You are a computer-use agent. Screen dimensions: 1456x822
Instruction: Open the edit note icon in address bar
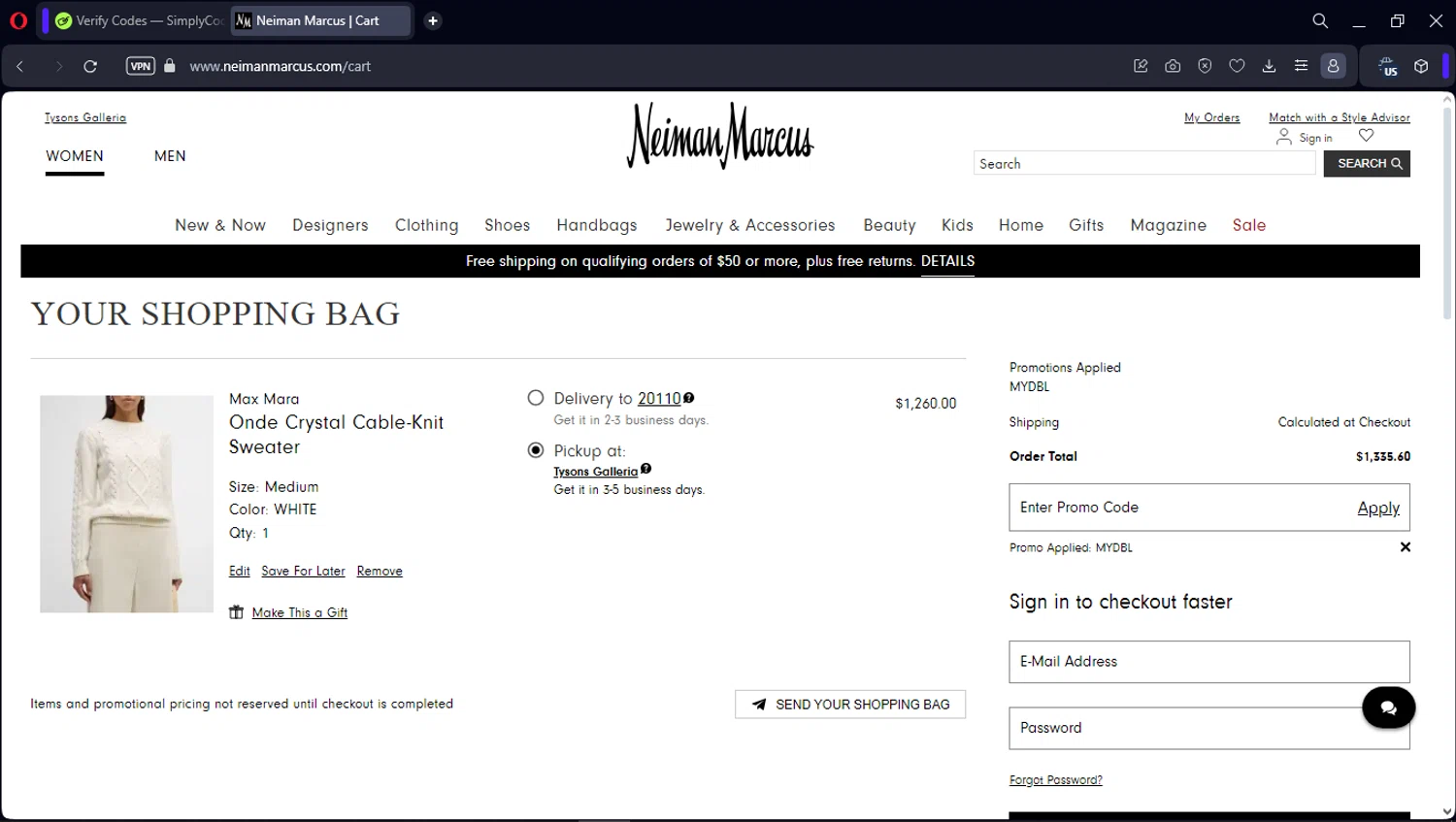(1141, 66)
